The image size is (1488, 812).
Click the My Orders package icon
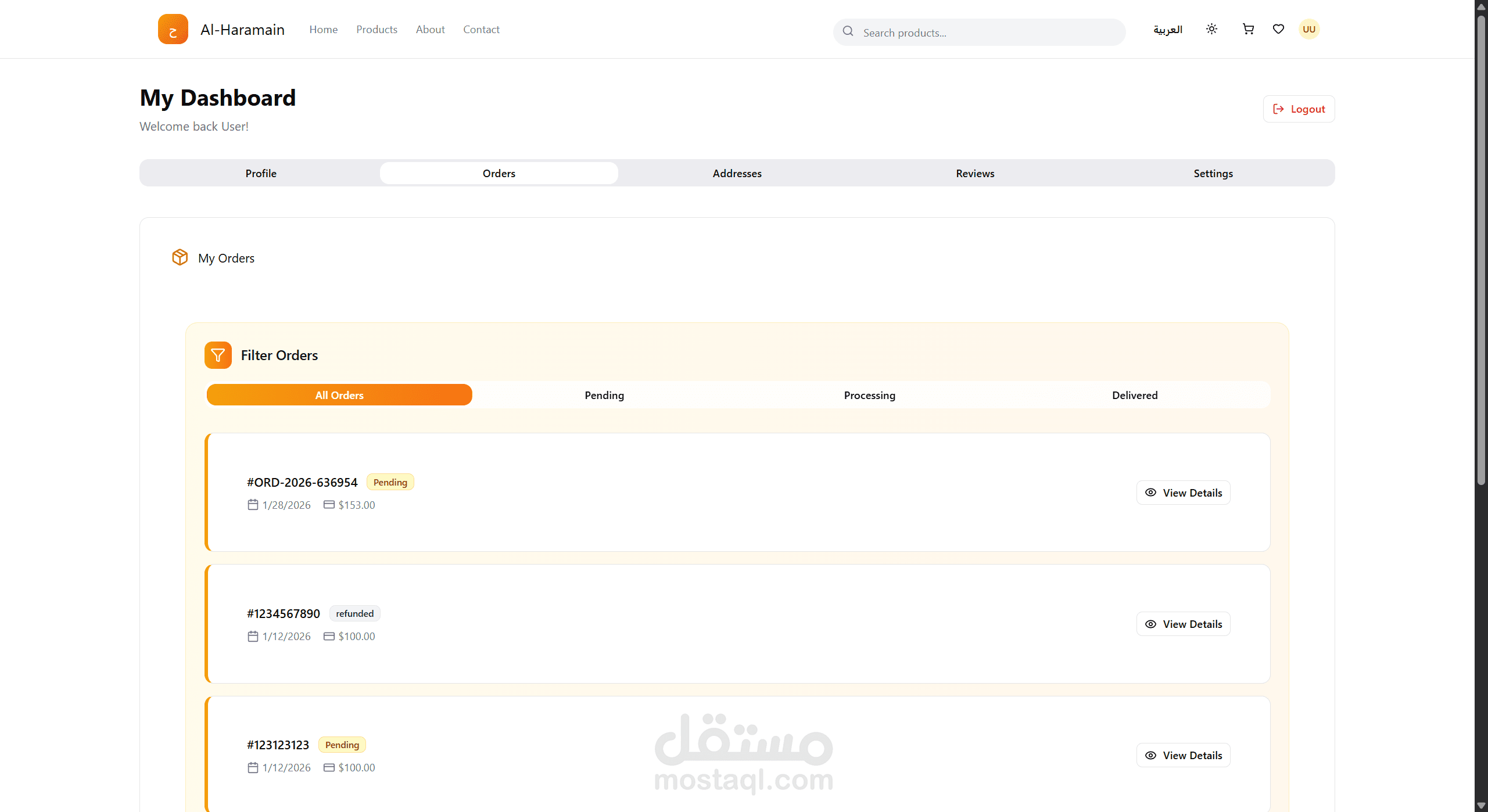click(x=180, y=257)
